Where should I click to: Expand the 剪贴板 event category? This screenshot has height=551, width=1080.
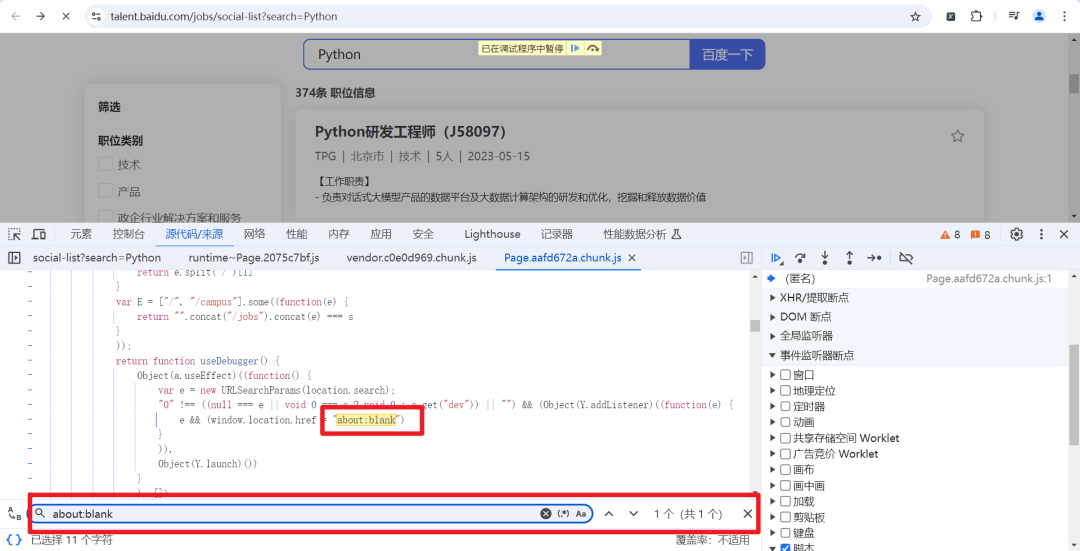pos(772,517)
